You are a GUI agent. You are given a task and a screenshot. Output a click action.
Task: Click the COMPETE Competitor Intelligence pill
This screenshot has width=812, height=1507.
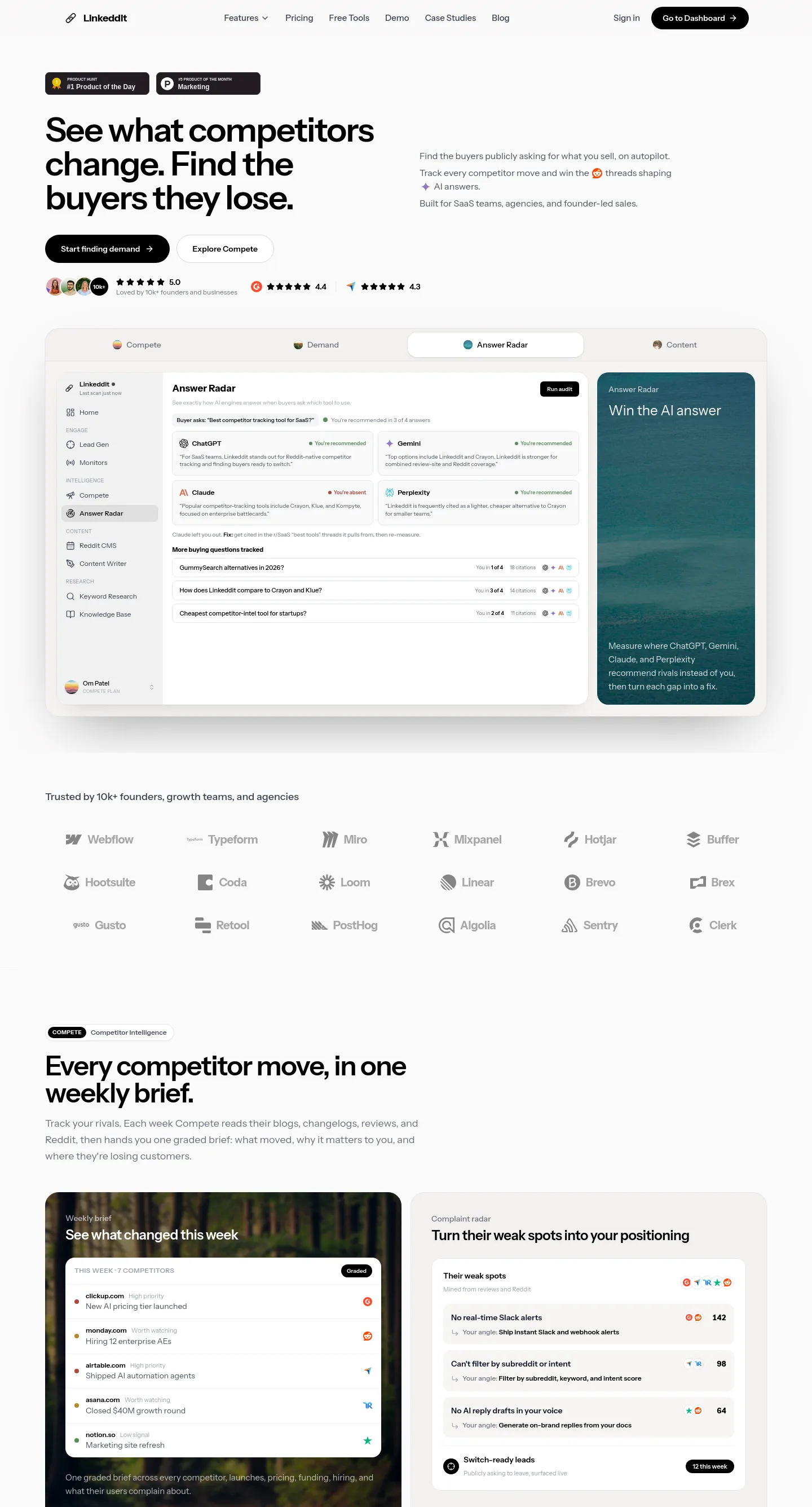click(109, 1033)
